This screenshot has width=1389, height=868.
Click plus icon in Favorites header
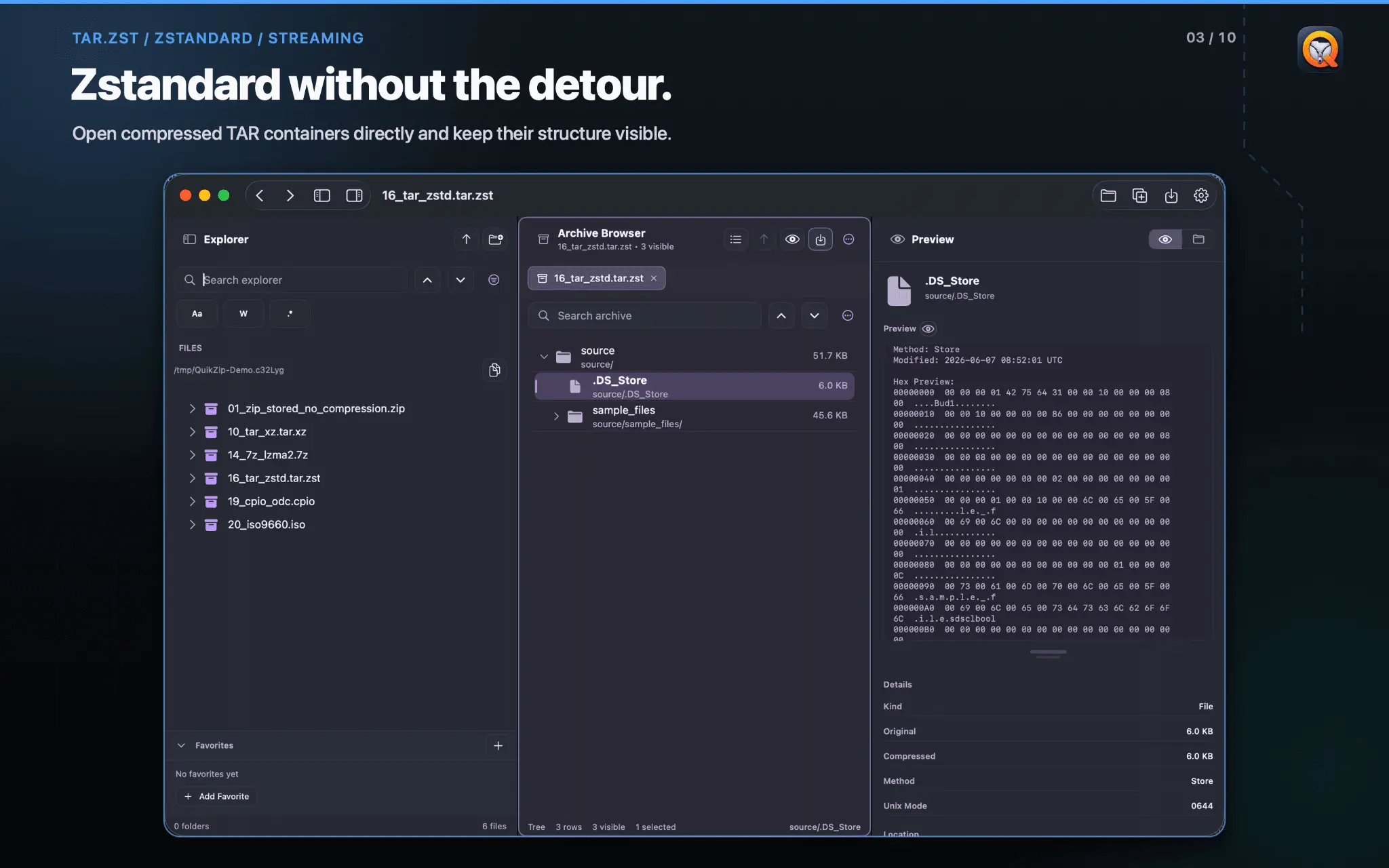point(498,746)
